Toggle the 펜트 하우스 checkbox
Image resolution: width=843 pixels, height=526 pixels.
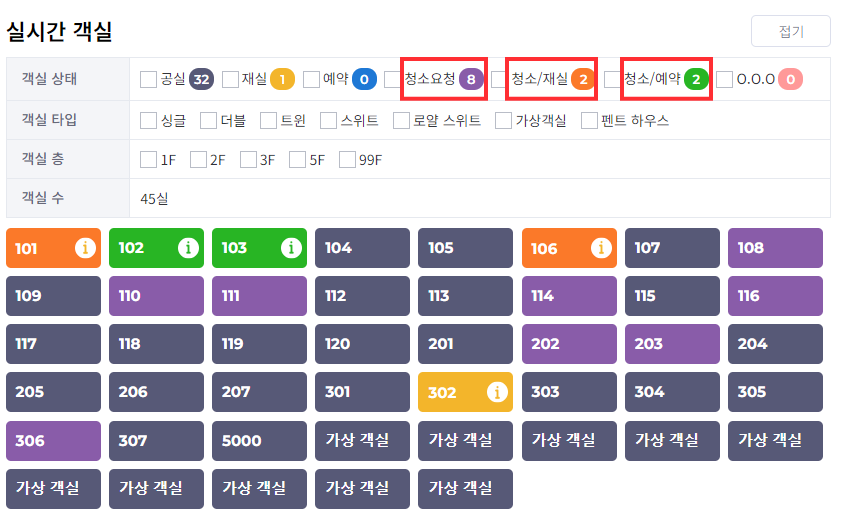pos(589,120)
